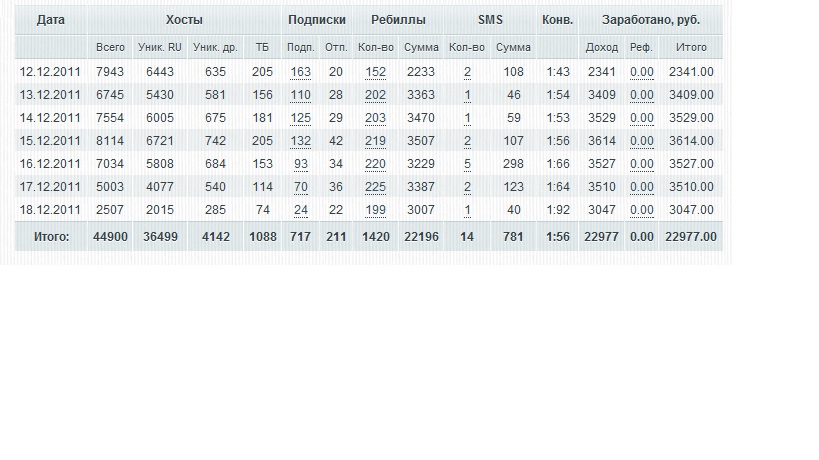Click the Конв. column header
819x460 pixels.
click(x=557, y=20)
